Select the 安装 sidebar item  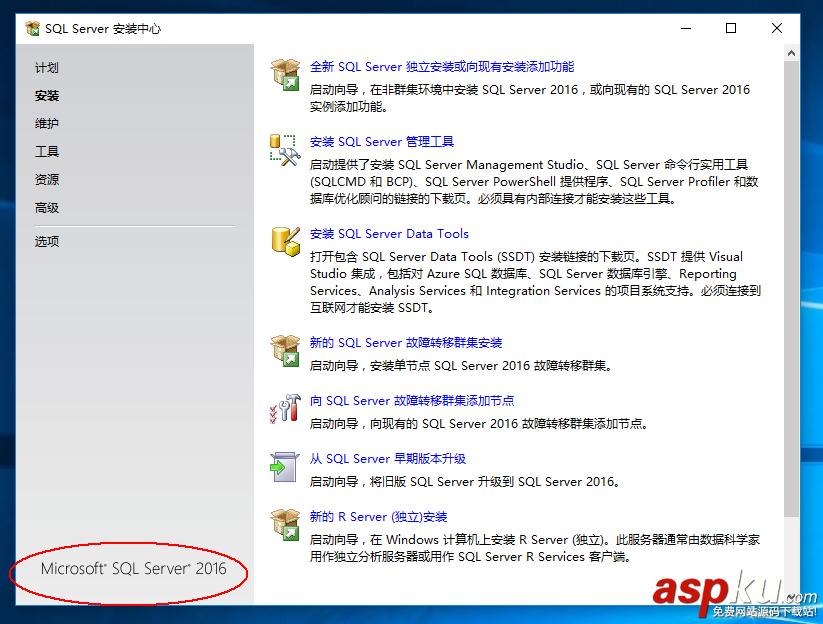[47, 96]
